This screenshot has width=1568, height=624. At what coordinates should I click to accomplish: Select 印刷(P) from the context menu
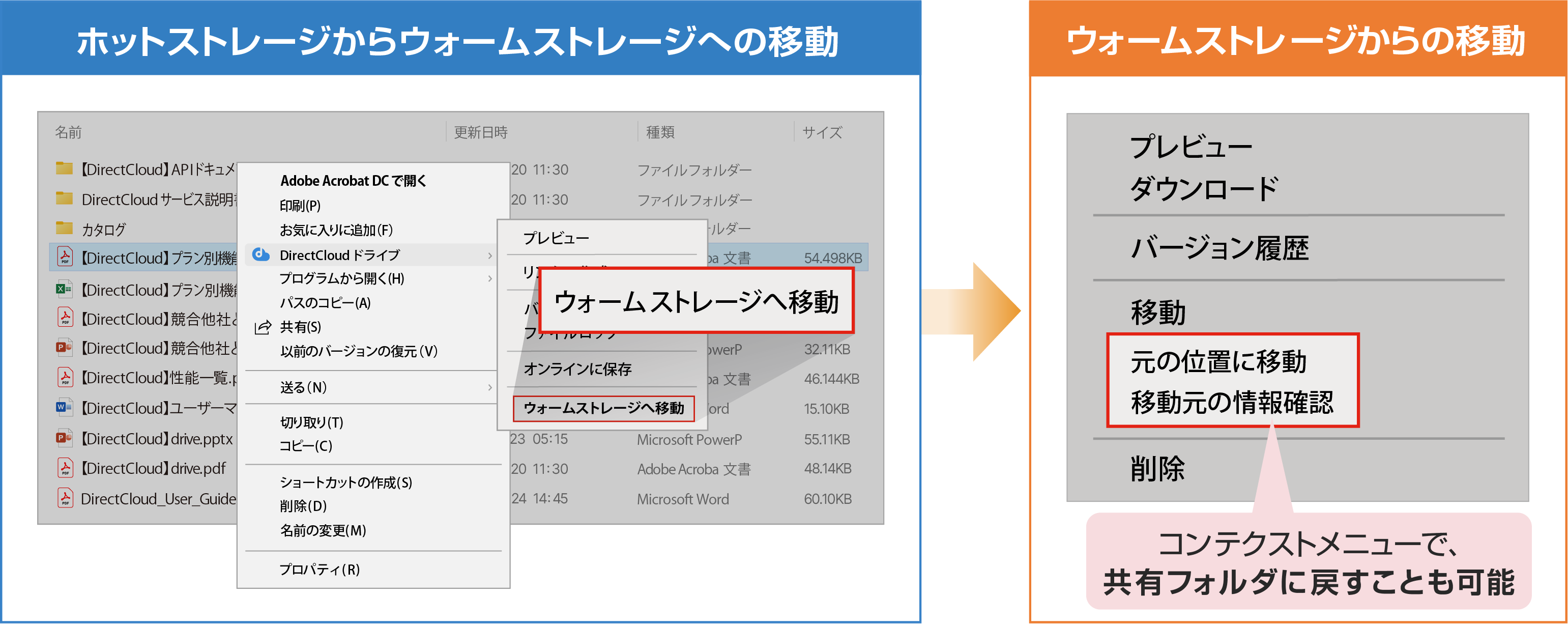tap(300, 206)
